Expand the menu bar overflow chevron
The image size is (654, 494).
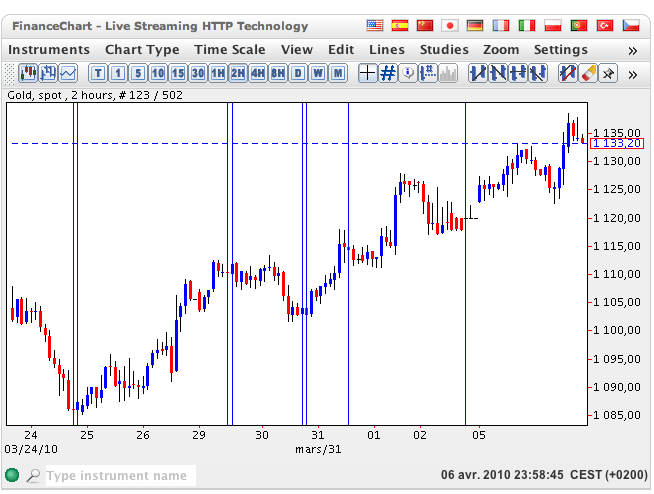pyautogui.click(x=632, y=50)
